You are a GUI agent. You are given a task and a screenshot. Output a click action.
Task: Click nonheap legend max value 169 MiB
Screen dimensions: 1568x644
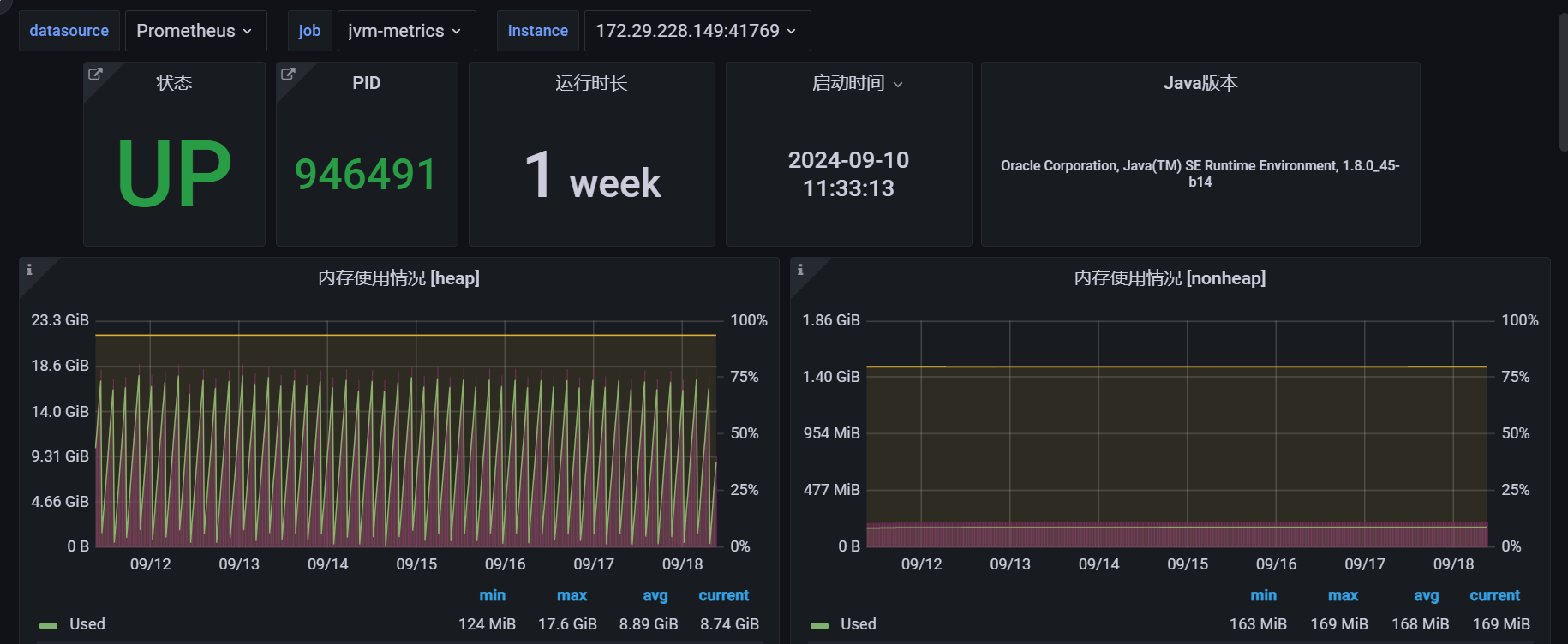click(x=1339, y=624)
